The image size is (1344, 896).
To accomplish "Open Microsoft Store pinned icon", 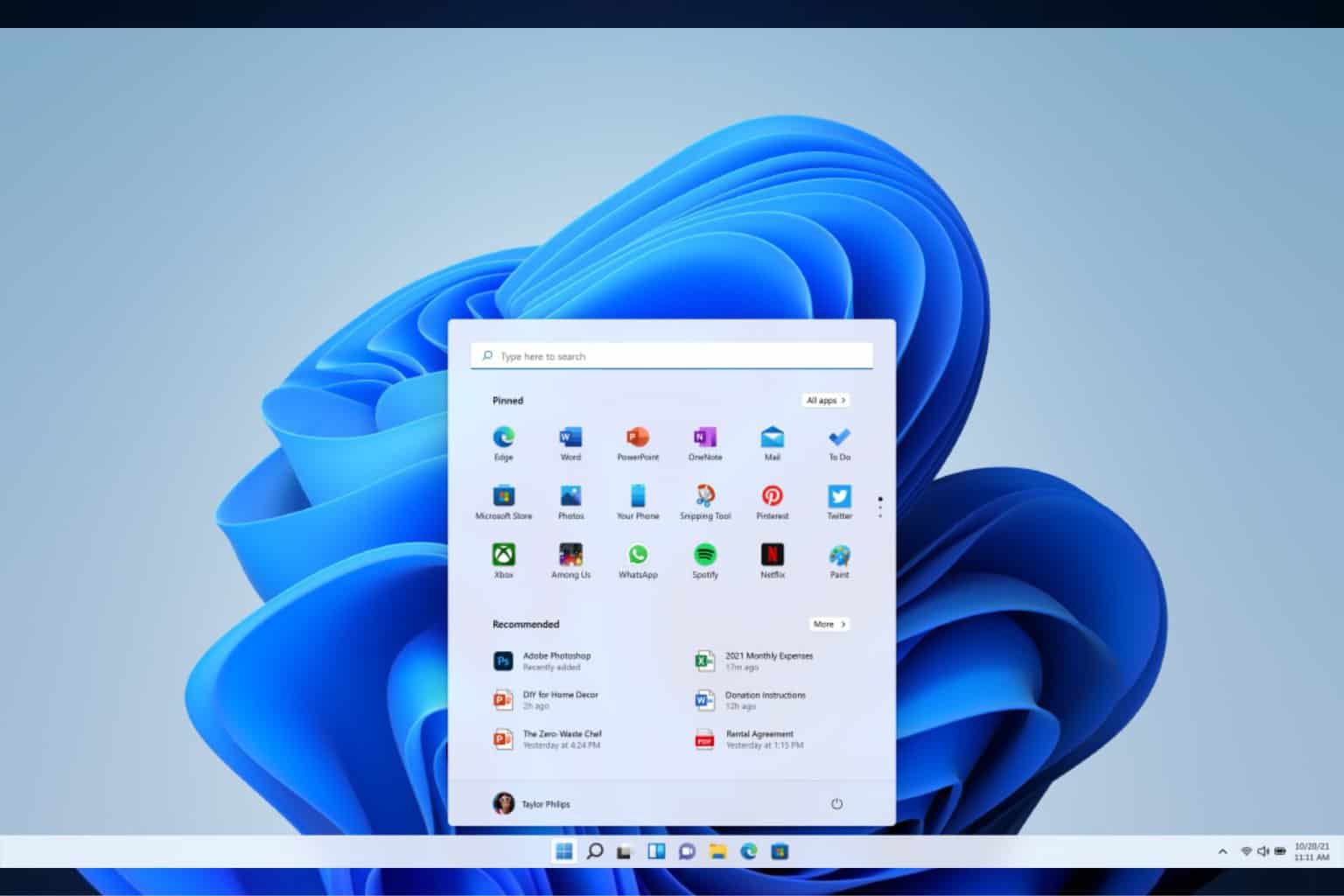I will tap(503, 502).
